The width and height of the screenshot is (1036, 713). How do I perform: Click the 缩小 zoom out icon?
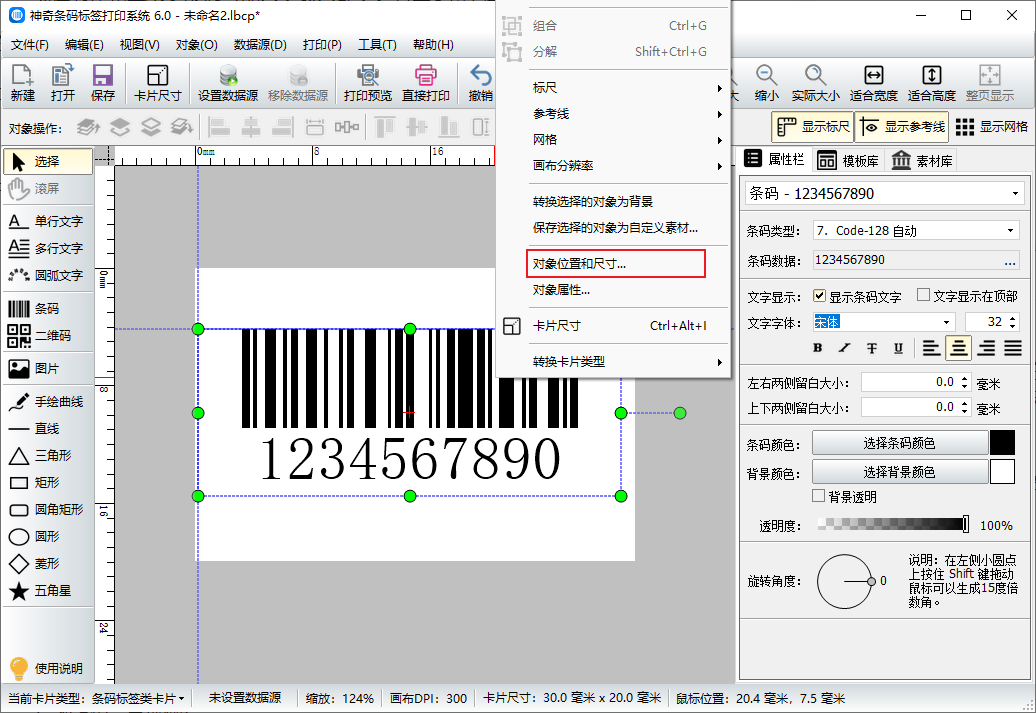(766, 83)
